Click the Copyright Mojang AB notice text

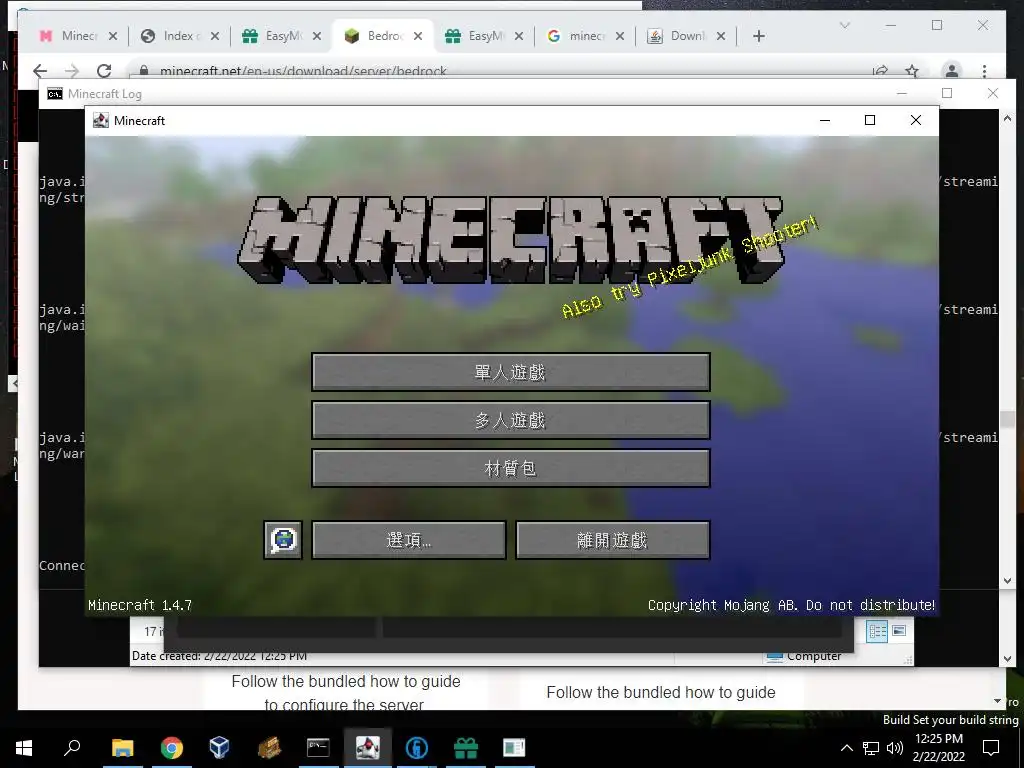point(791,605)
